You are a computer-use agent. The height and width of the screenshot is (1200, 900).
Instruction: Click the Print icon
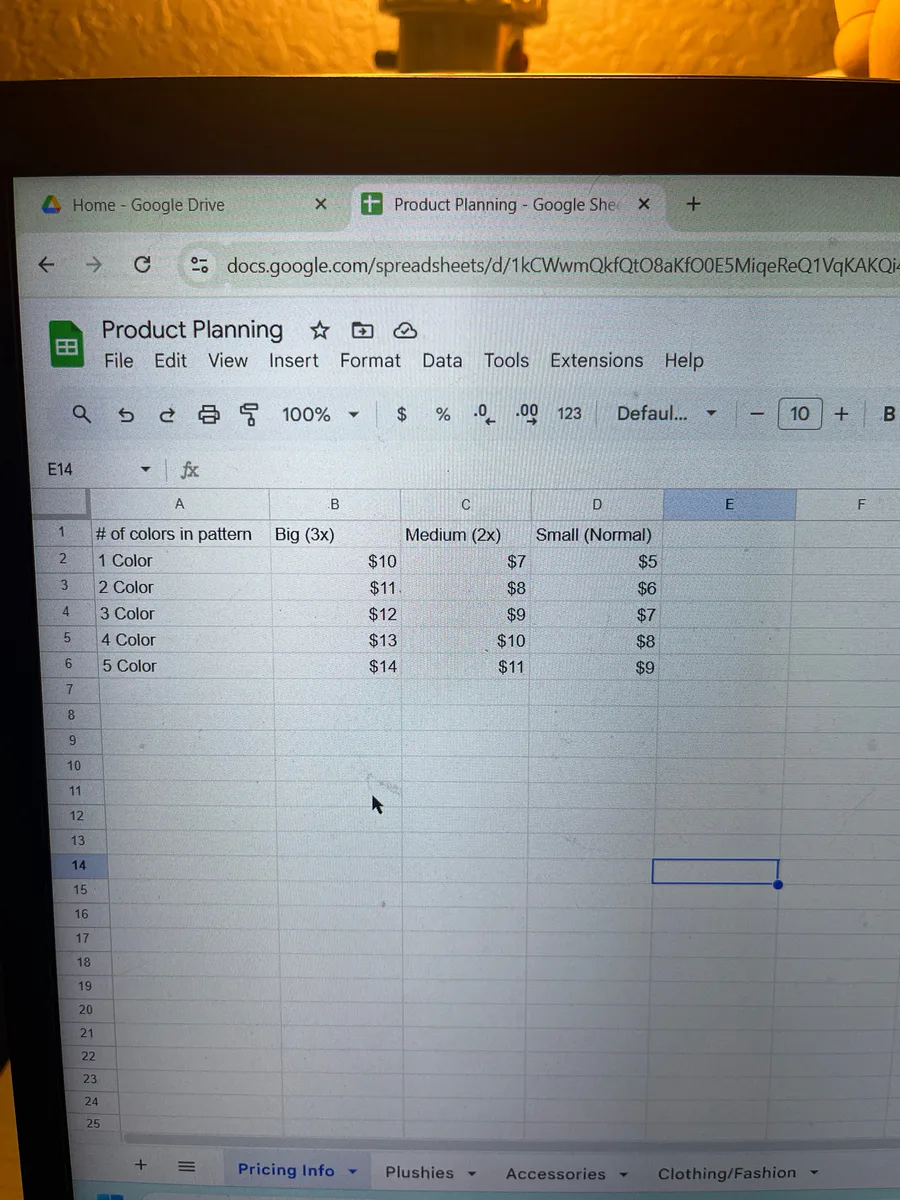(x=208, y=414)
